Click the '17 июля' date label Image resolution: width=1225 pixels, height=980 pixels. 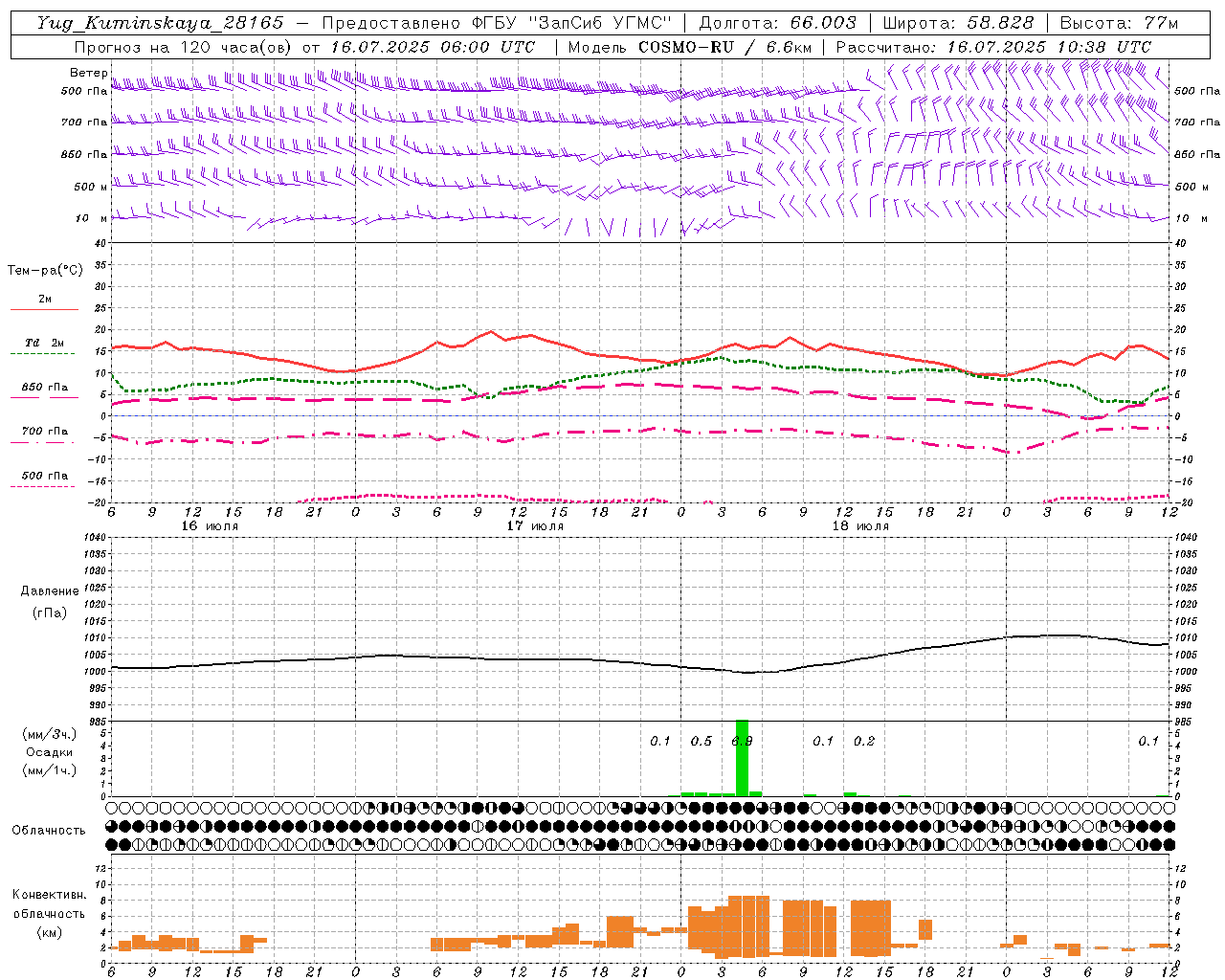534,526
